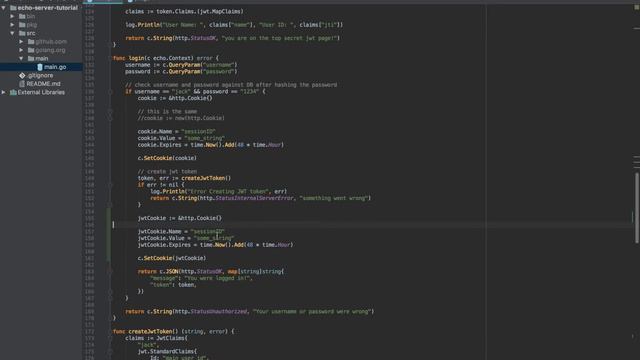The width and height of the screenshot is (640, 360).
Task: Select main.go in the project tree
Action: click(x=55, y=67)
